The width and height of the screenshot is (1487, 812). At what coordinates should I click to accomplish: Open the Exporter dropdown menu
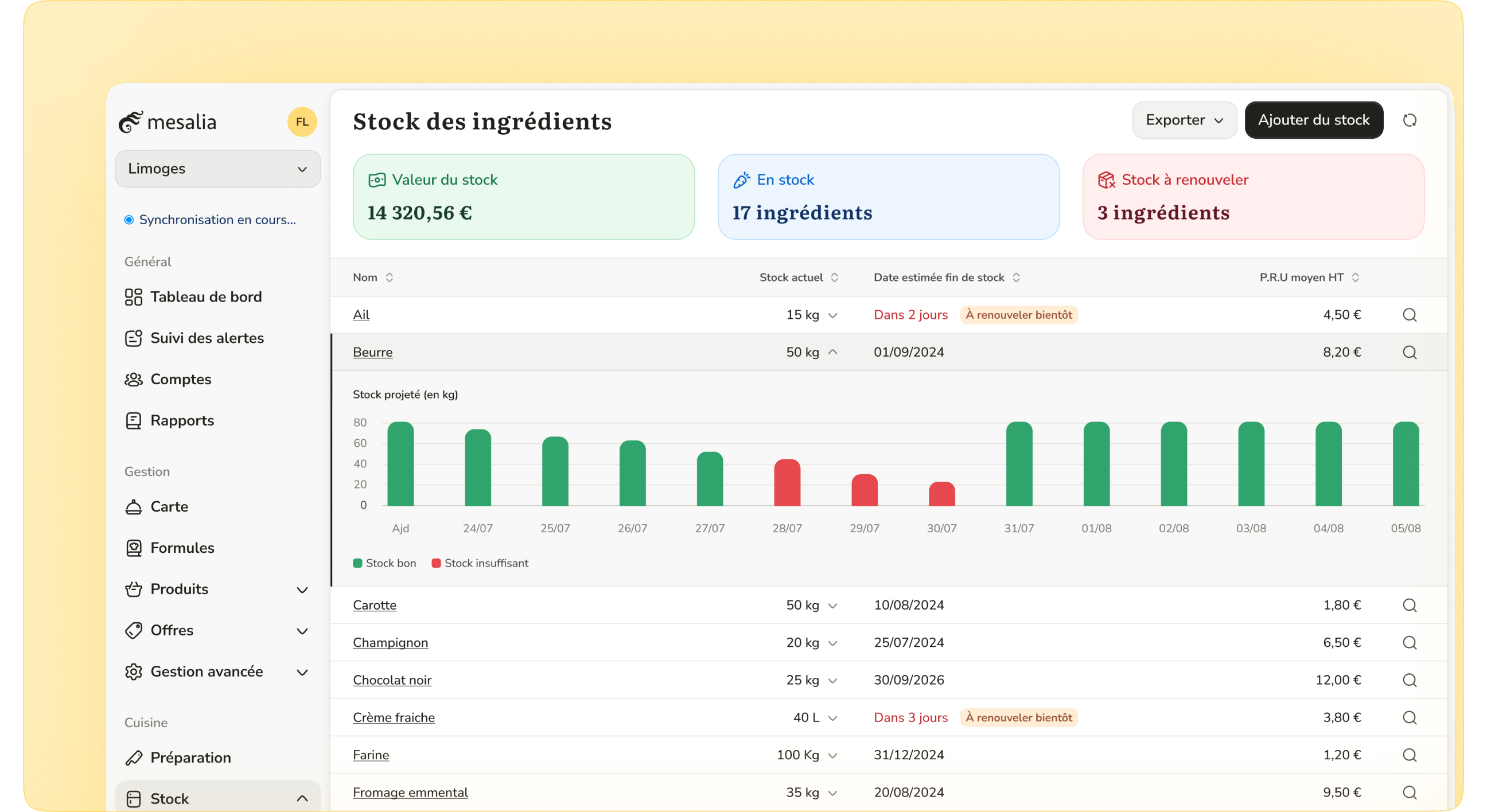pos(1184,120)
